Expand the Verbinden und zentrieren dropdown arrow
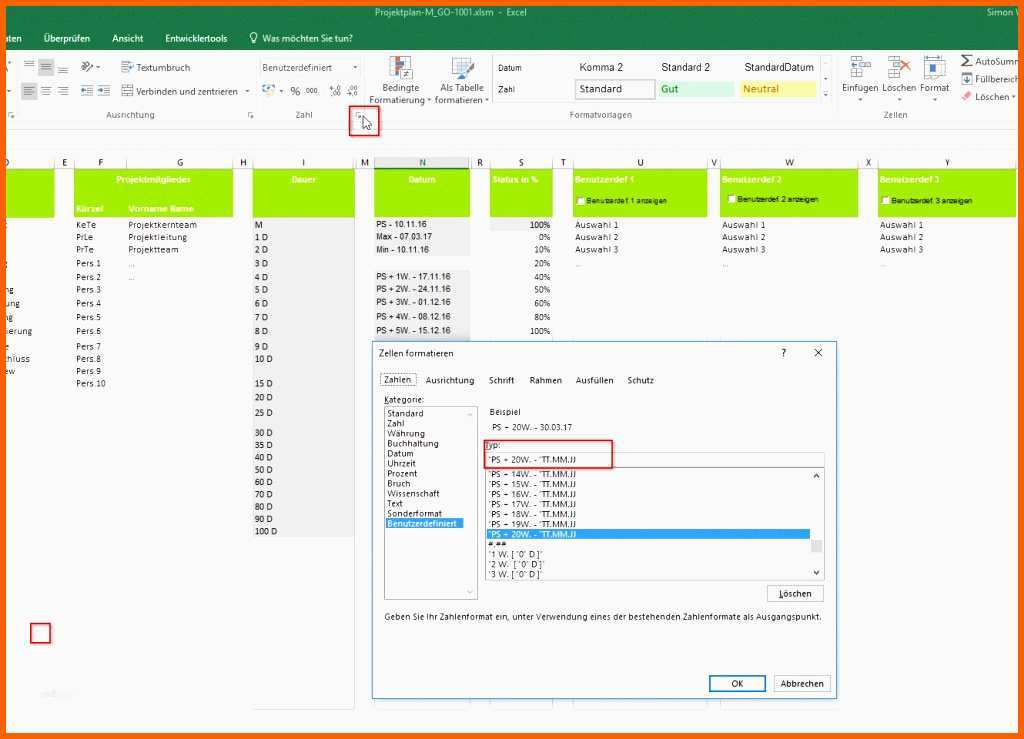 (248, 91)
